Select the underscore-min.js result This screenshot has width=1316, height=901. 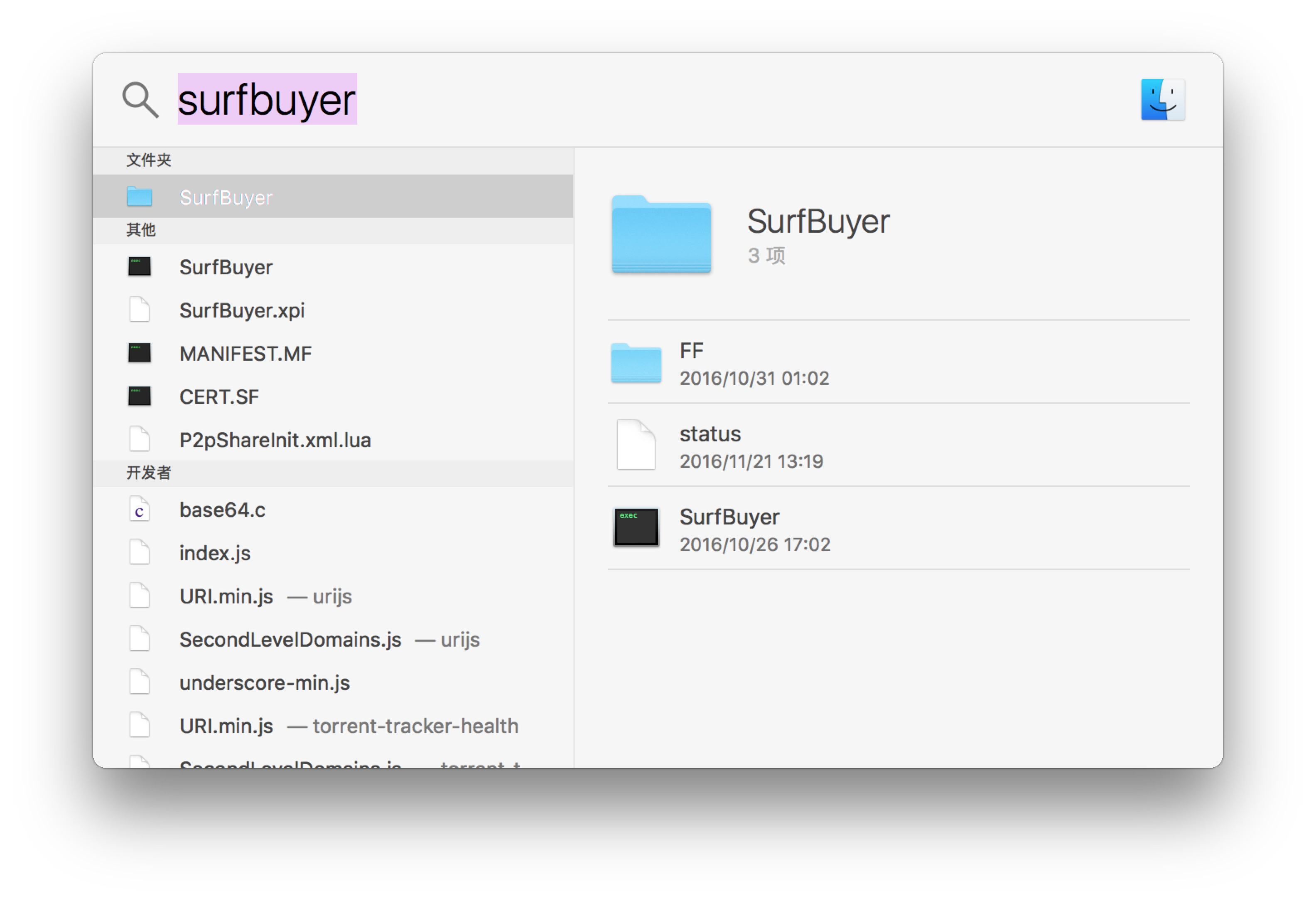tap(265, 682)
